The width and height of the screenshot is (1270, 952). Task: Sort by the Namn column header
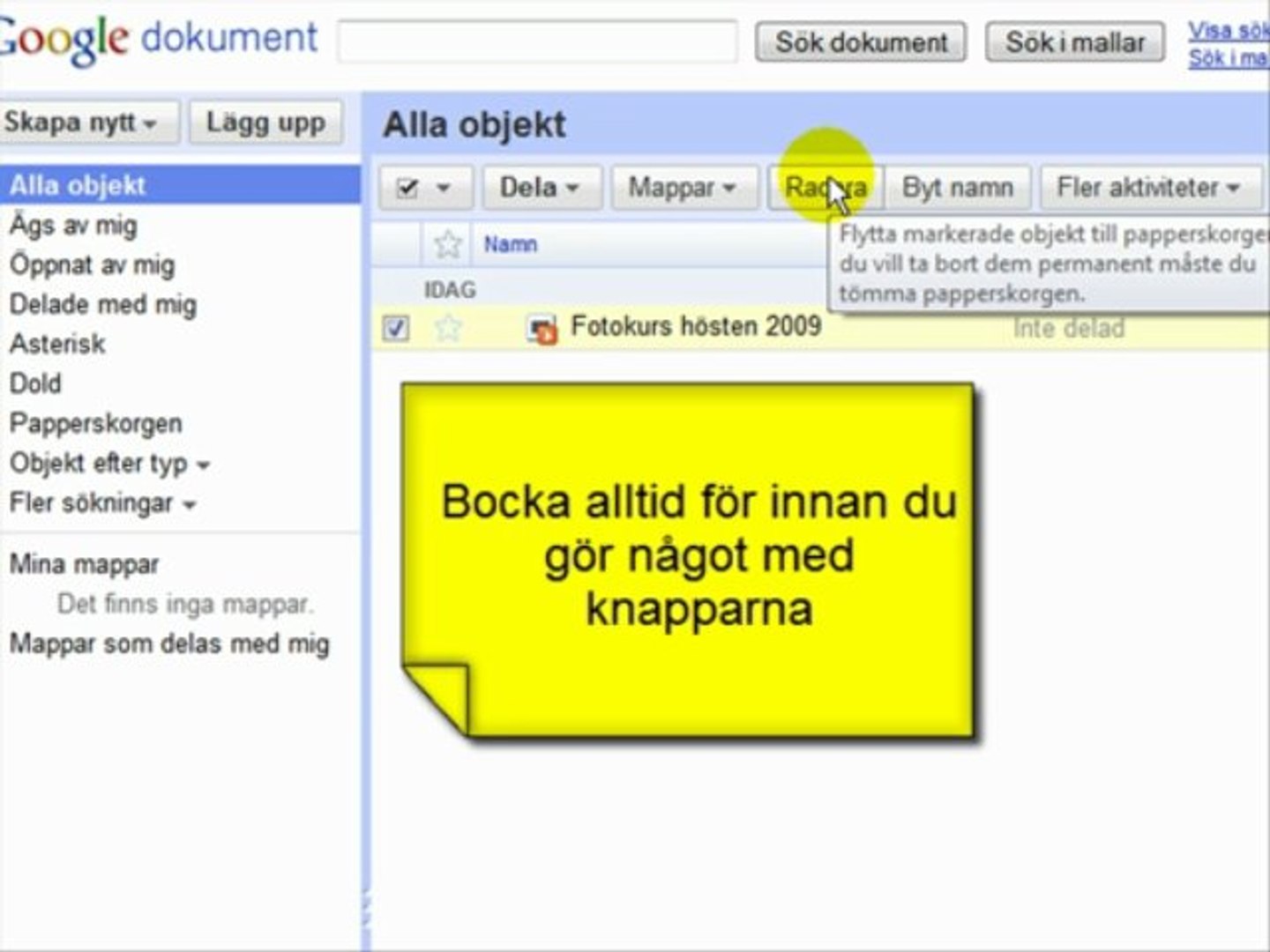click(x=510, y=244)
